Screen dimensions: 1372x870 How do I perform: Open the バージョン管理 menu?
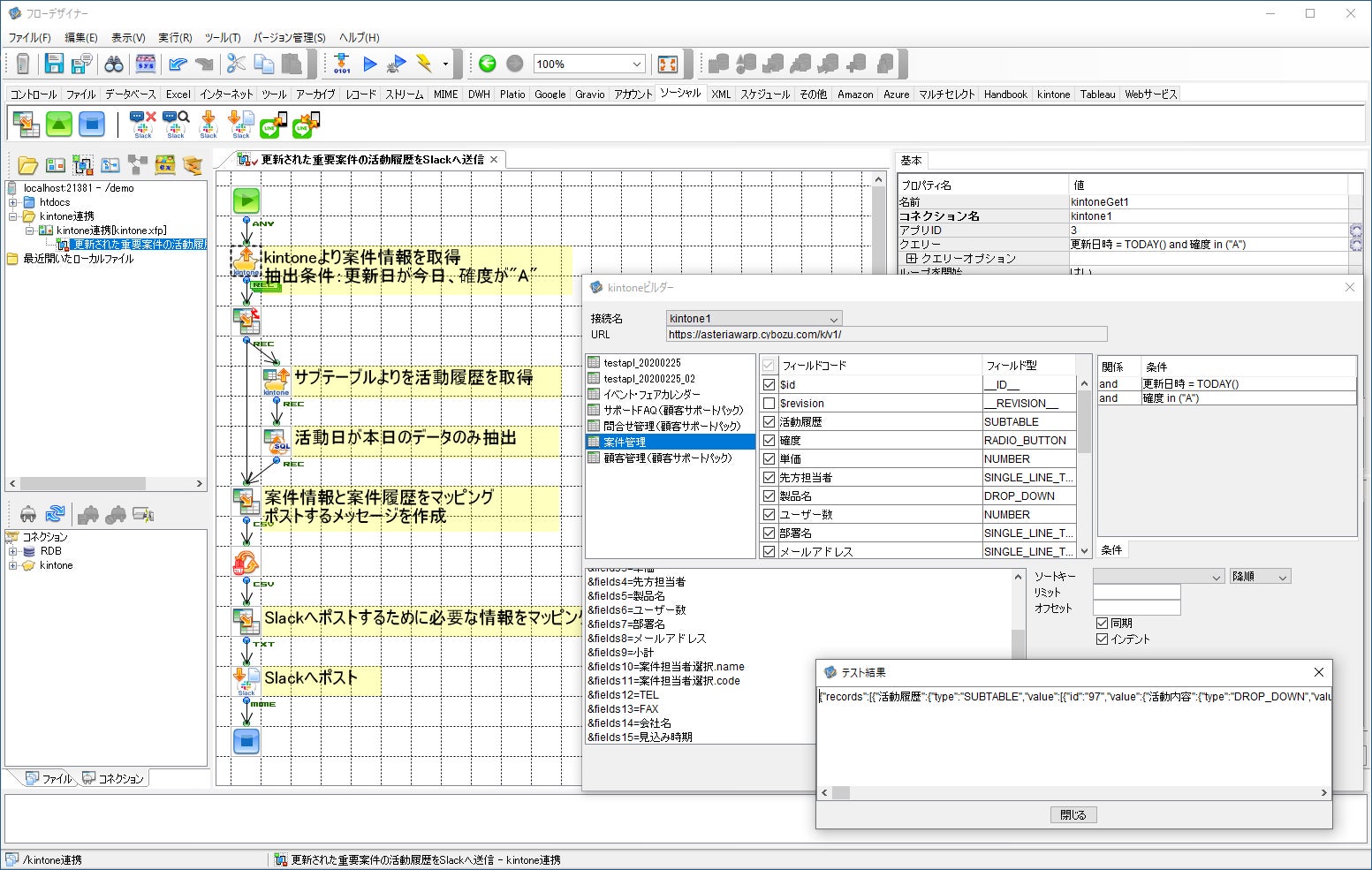click(289, 37)
